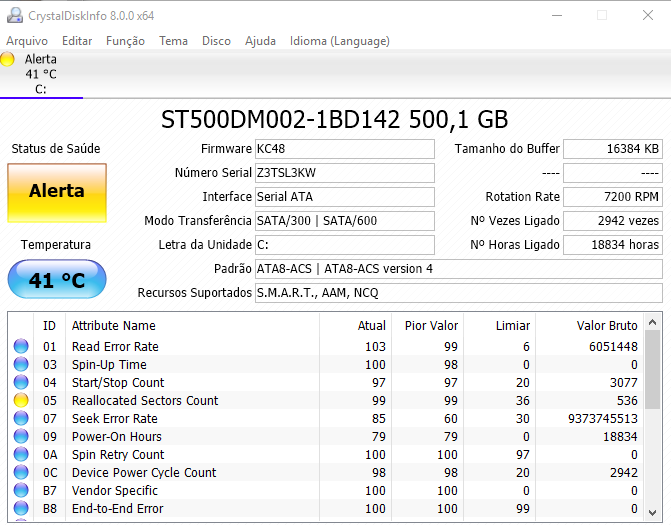671x525 pixels.
Task: Close the CrystalDiskInfo window
Action: [648, 15]
